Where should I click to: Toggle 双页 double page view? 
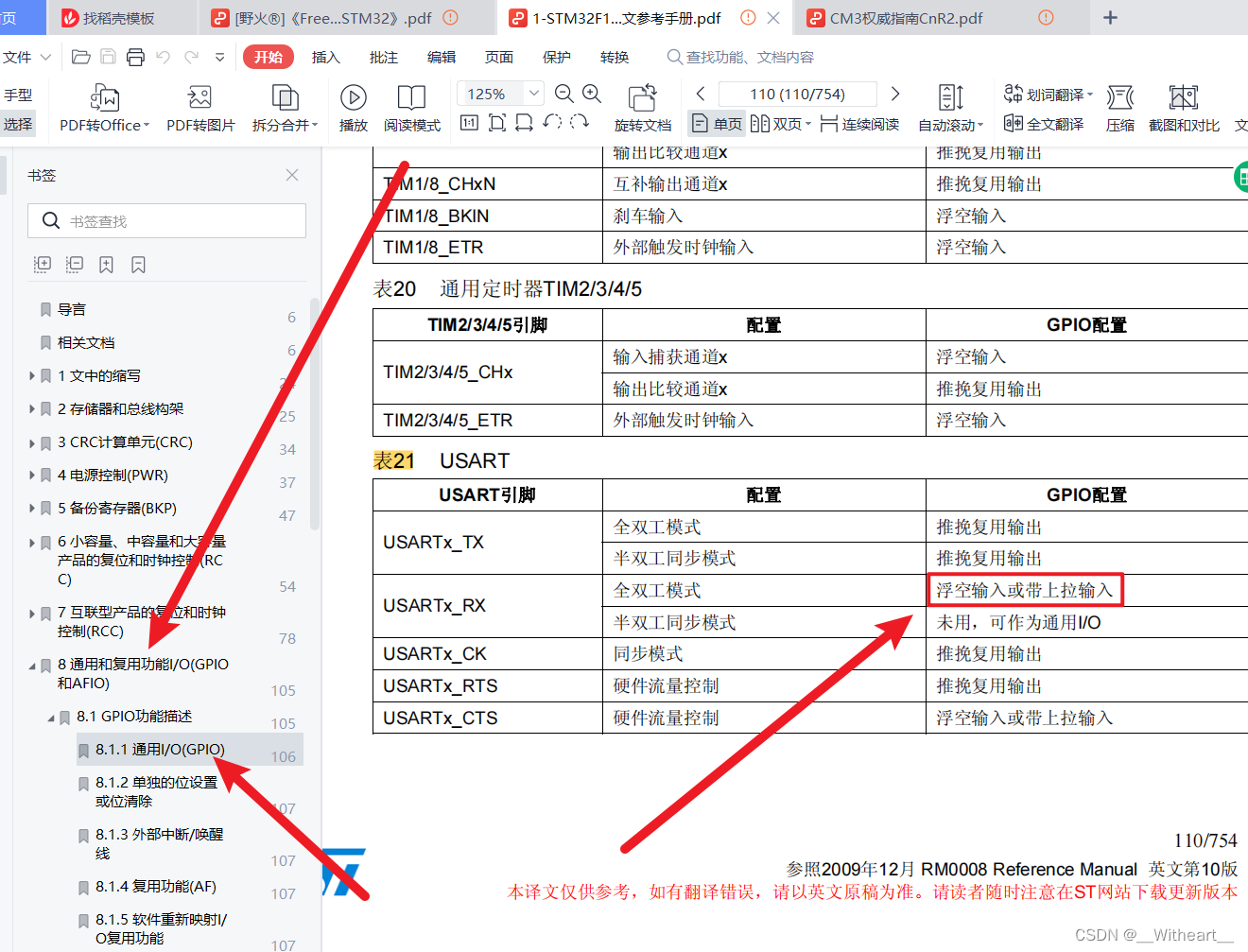[x=781, y=124]
